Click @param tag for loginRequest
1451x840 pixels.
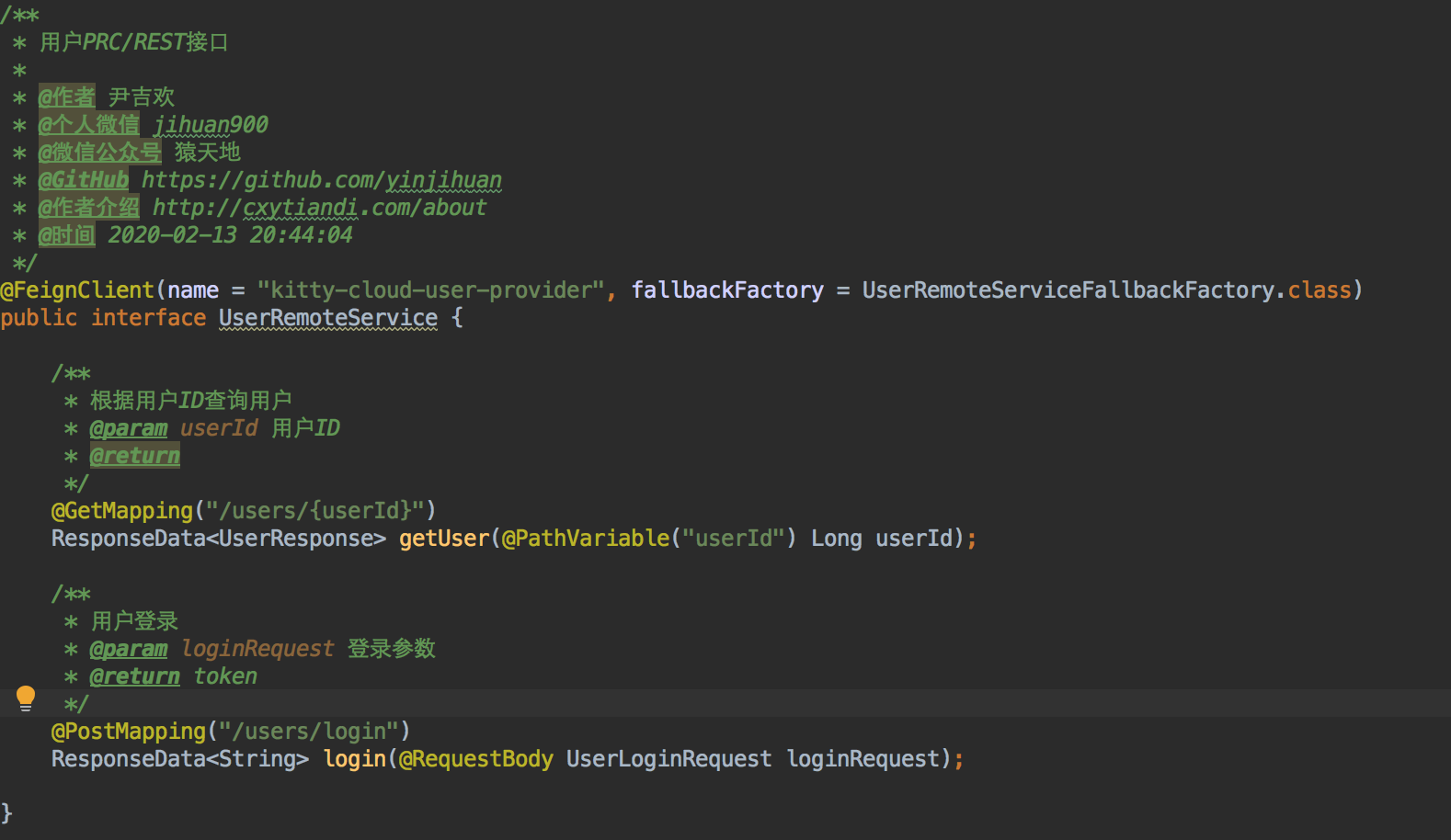coord(129,649)
